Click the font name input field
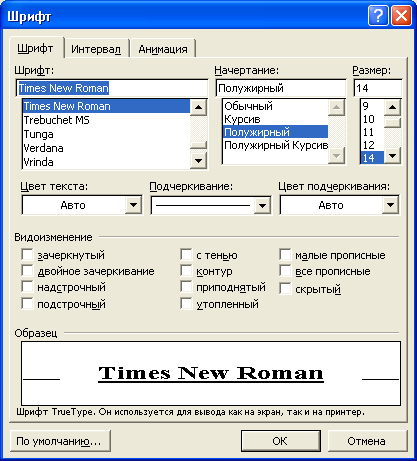This screenshot has height=461, width=417. pyautogui.click(x=112, y=88)
